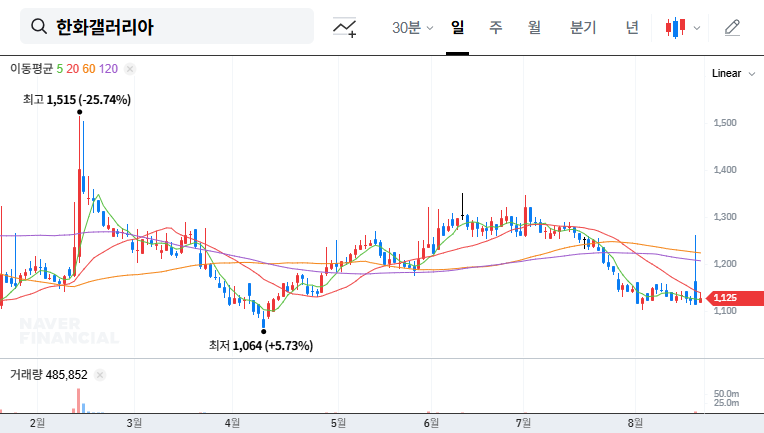Click the 1,300 price axis label
The image size is (764, 433).
coord(725,217)
